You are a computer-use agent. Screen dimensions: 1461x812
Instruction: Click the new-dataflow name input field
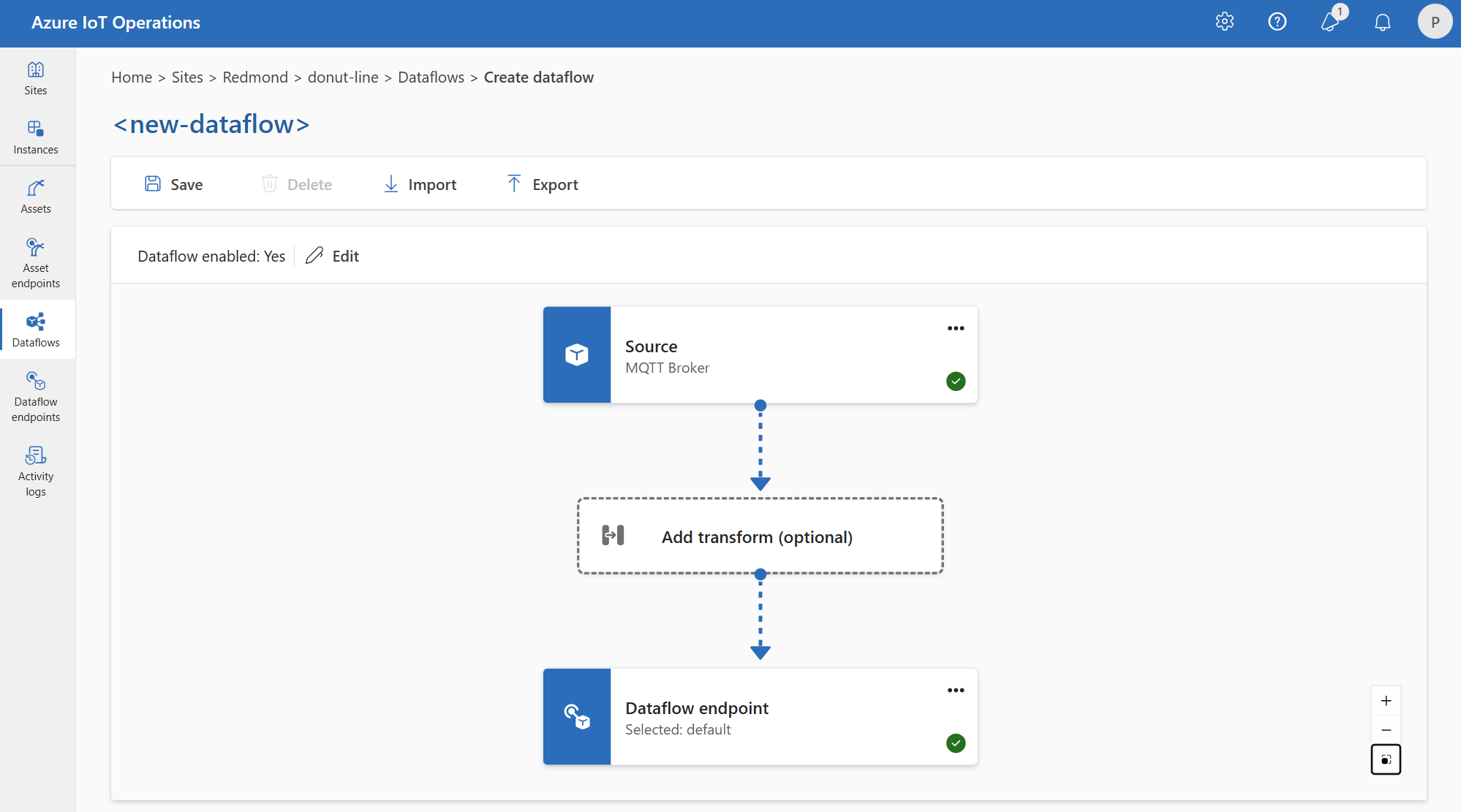(x=211, y=123)
